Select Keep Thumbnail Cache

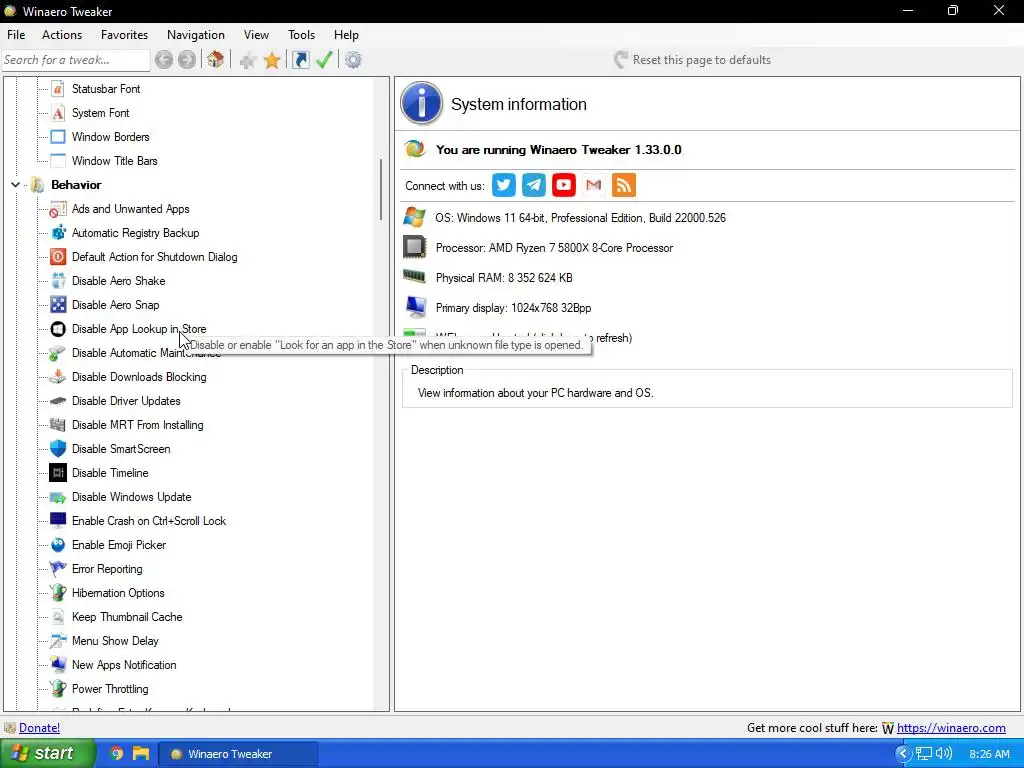coord(127,617)
